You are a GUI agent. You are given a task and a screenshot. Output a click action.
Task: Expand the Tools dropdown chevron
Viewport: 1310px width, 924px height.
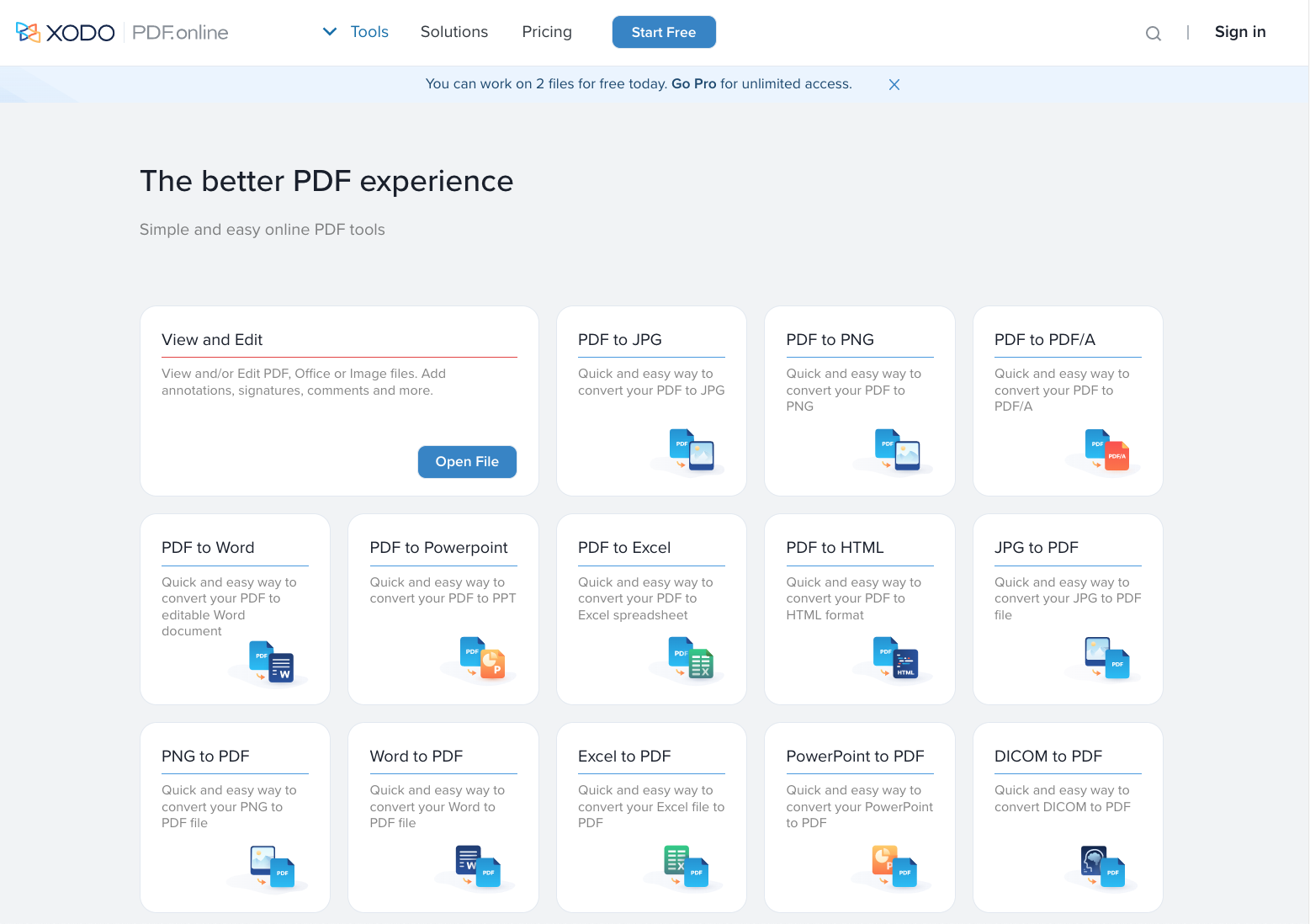330,32
